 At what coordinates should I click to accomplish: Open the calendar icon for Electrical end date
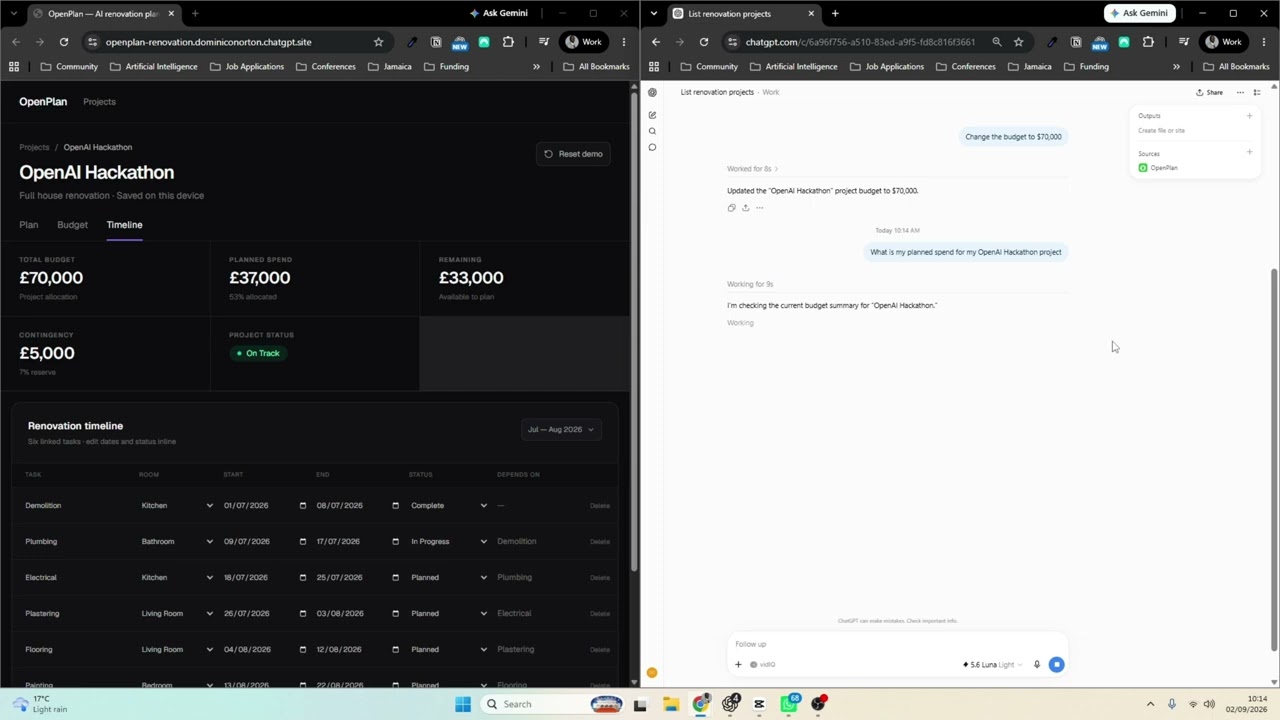click(x=395, y=578)
